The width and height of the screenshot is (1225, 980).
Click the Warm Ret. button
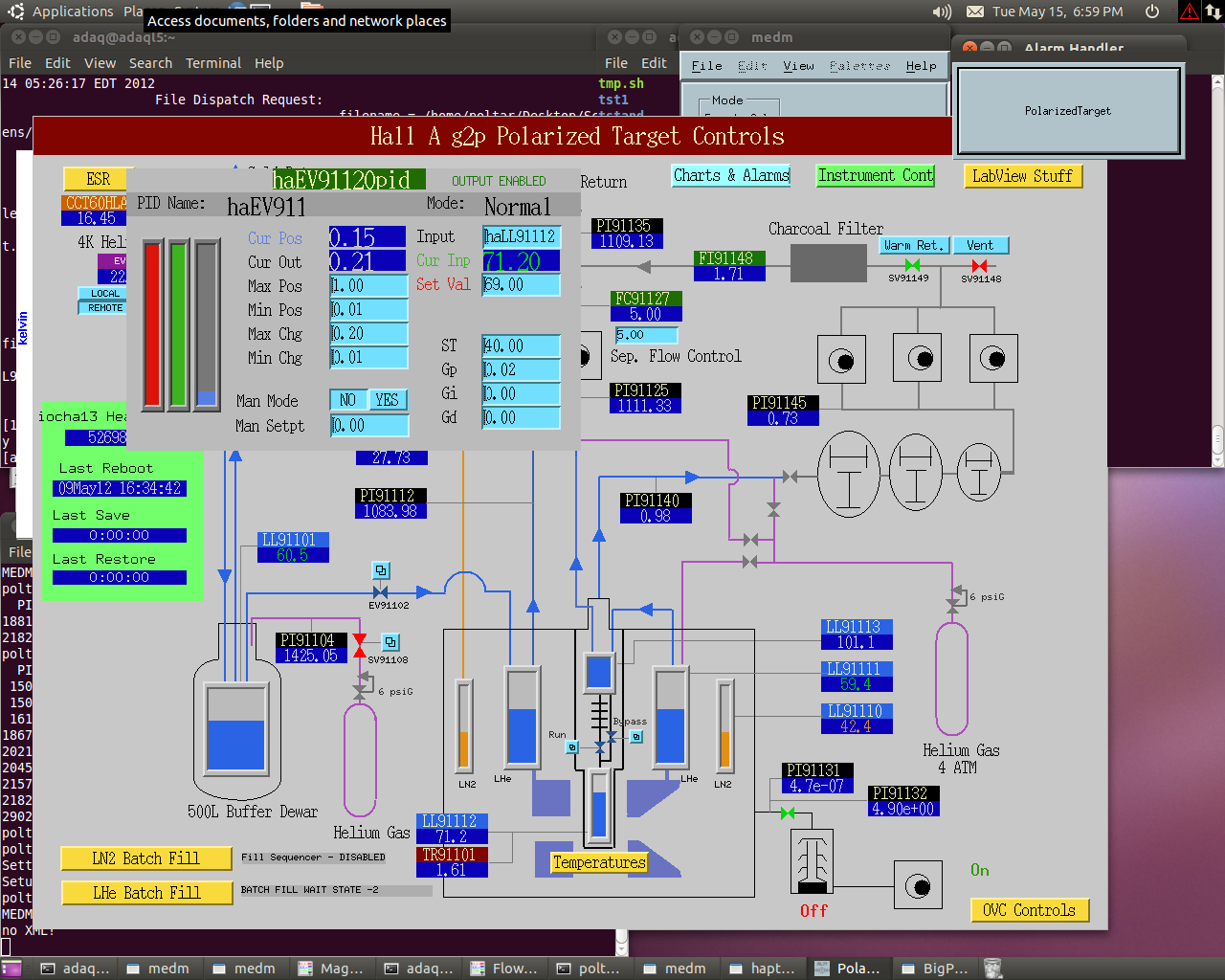click(913, 245)
